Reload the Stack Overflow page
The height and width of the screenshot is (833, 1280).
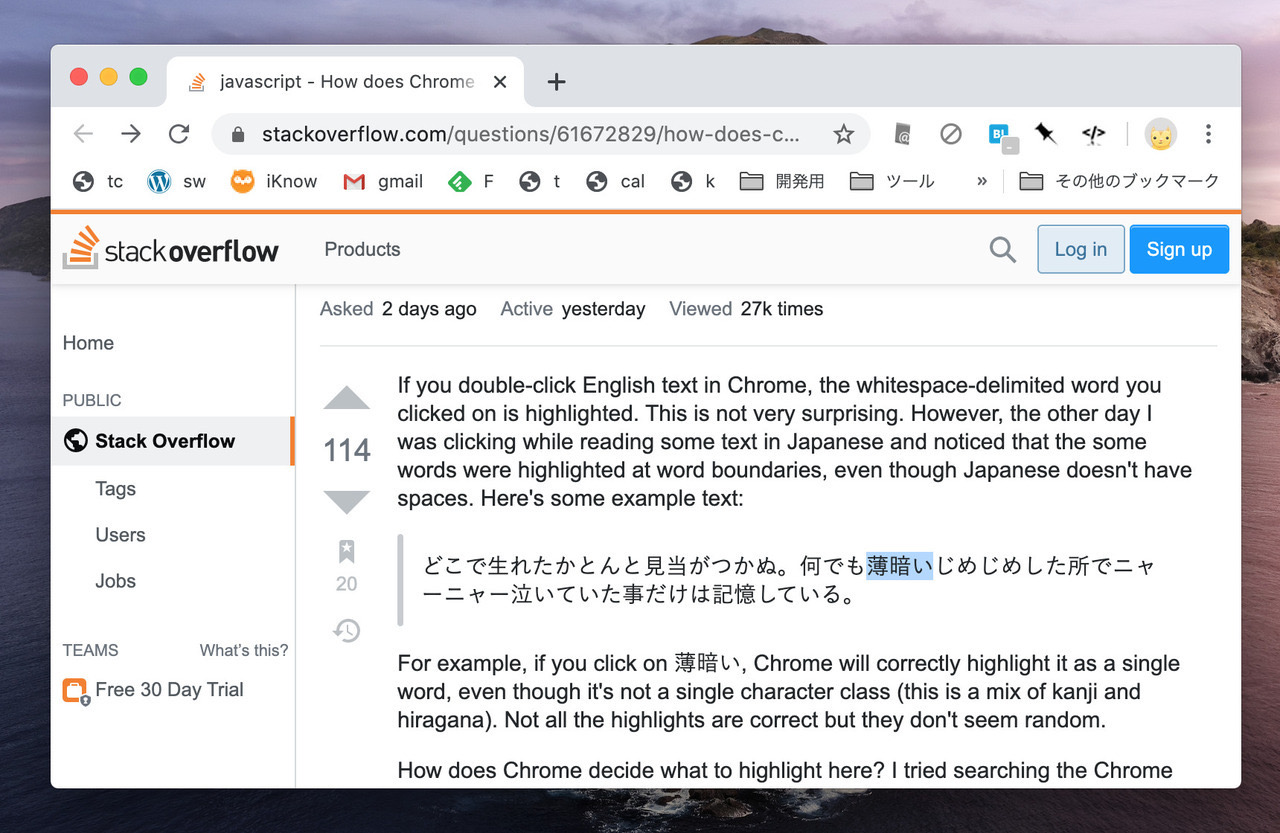179,134
